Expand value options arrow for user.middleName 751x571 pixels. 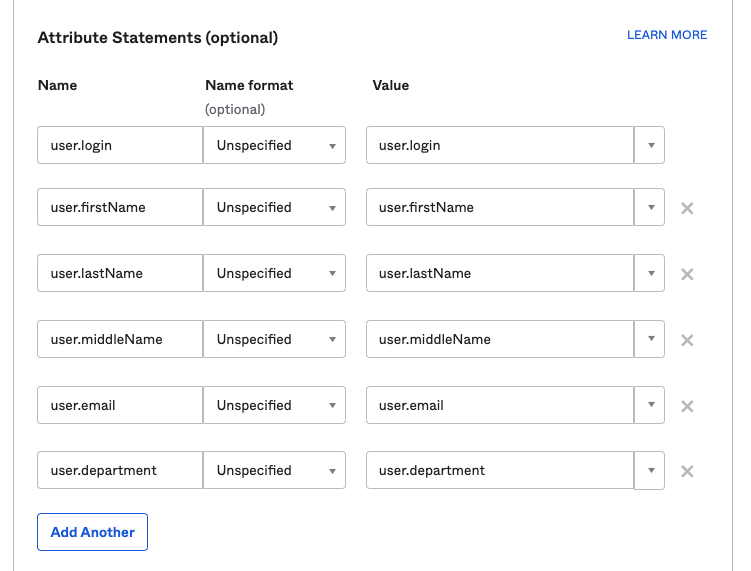[x=649, y=339]
